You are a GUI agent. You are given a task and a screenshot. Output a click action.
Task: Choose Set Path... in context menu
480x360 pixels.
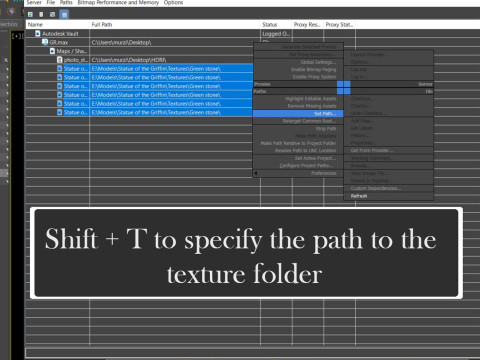coord(298,114)
